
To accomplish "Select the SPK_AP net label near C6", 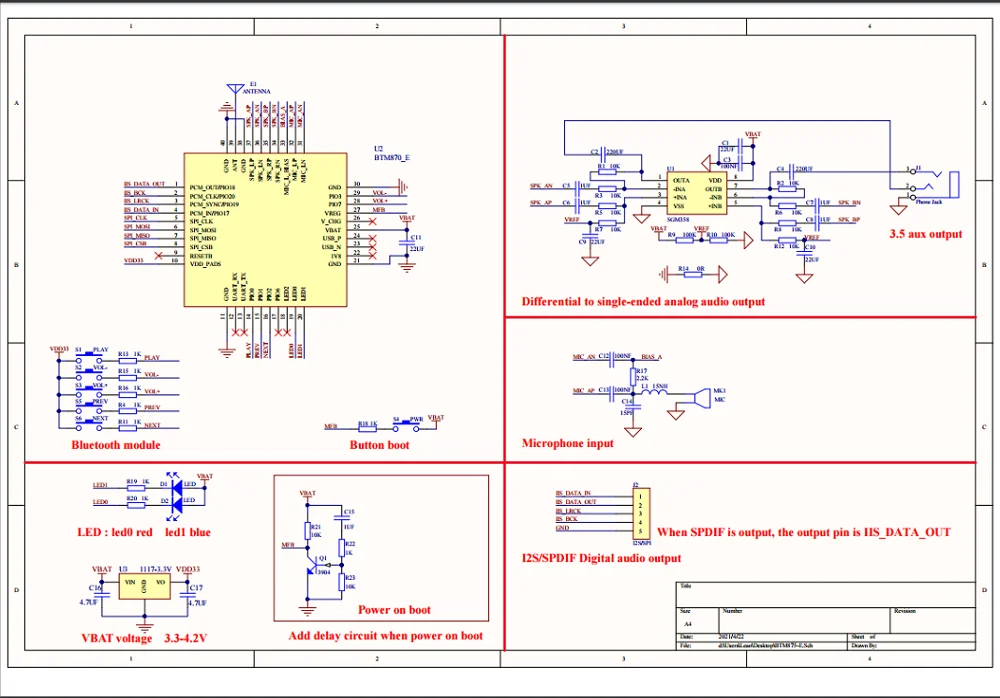I will click(541, 202).
